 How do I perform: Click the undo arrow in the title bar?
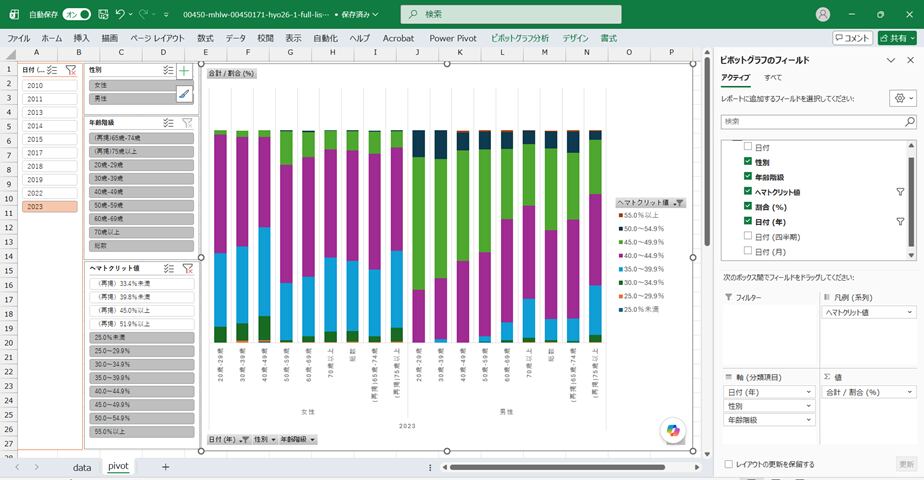pyautogui.click(x=120, y=14)
